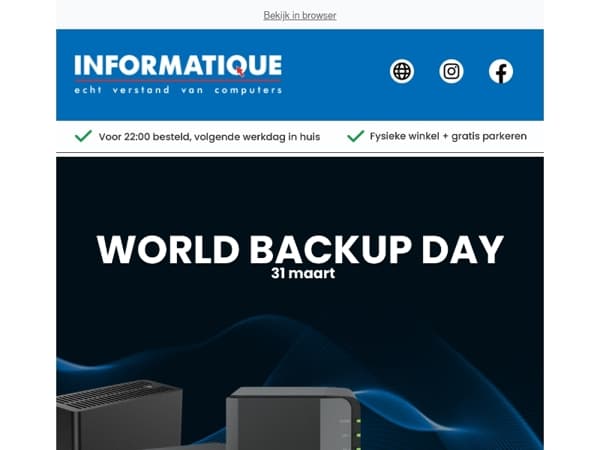Click the 'WORLD BACKUP DAY' headline
Image resolution: width=600 pixels, height=450 pixels.
point(300,249)
